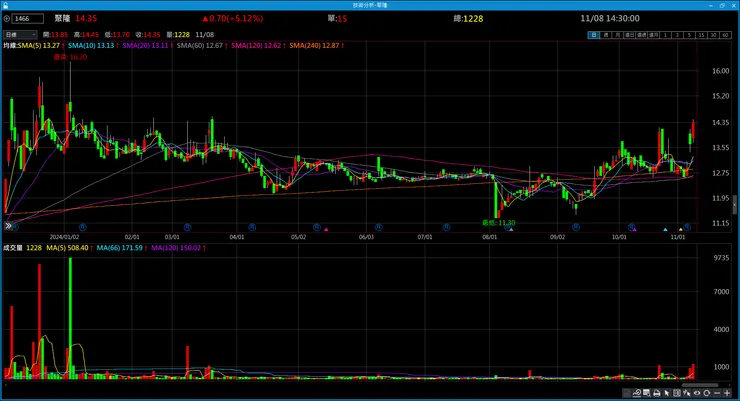Select the 日 daily timeframe button
The width and height of the screenshot is (740, 401).
(x=594, y=35)
